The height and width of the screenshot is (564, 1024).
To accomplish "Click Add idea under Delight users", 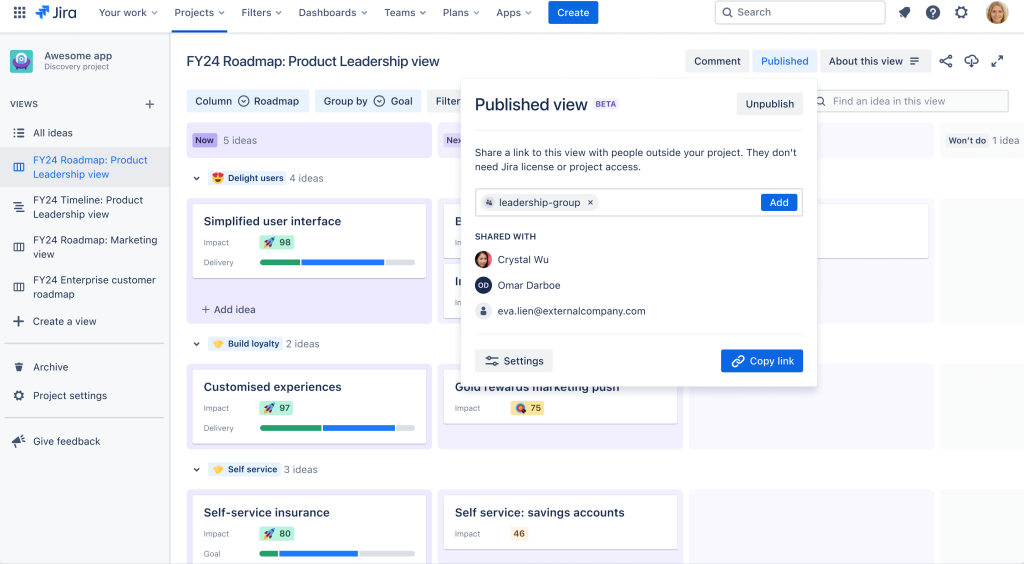I will coord(229,309).
